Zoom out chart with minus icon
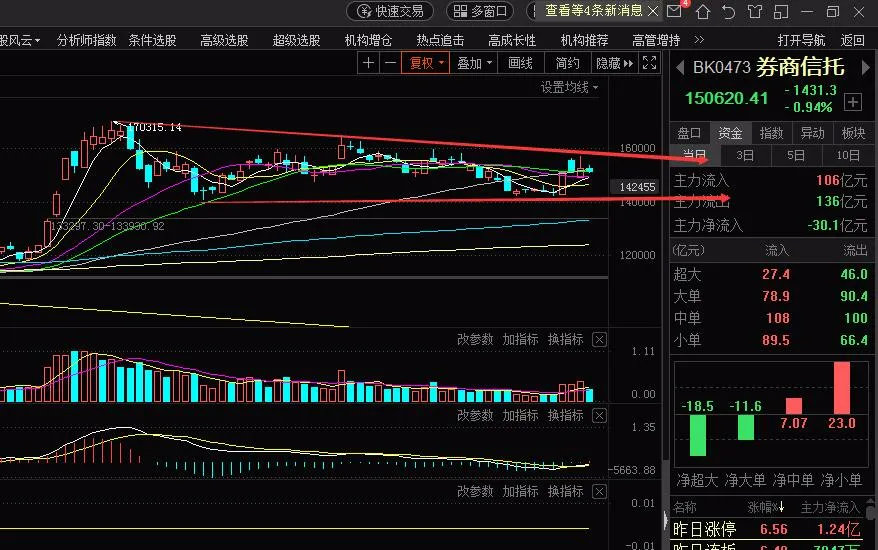Image resolution: width=878 pixels, height=550 pixels. point(390,63)
